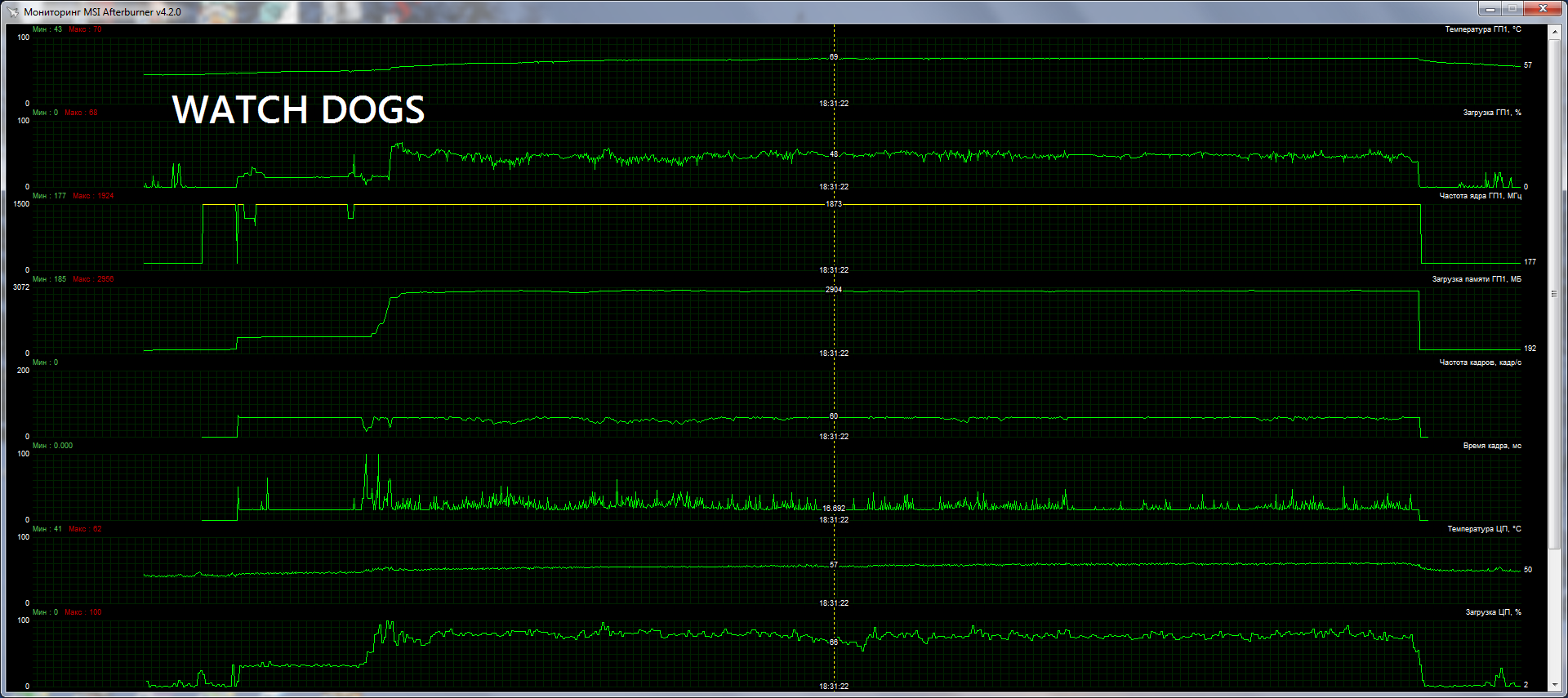Click the cursor value 1873 on the core clock graph
The width and height of the screenshot is (1568, 698).
(834, 204)
